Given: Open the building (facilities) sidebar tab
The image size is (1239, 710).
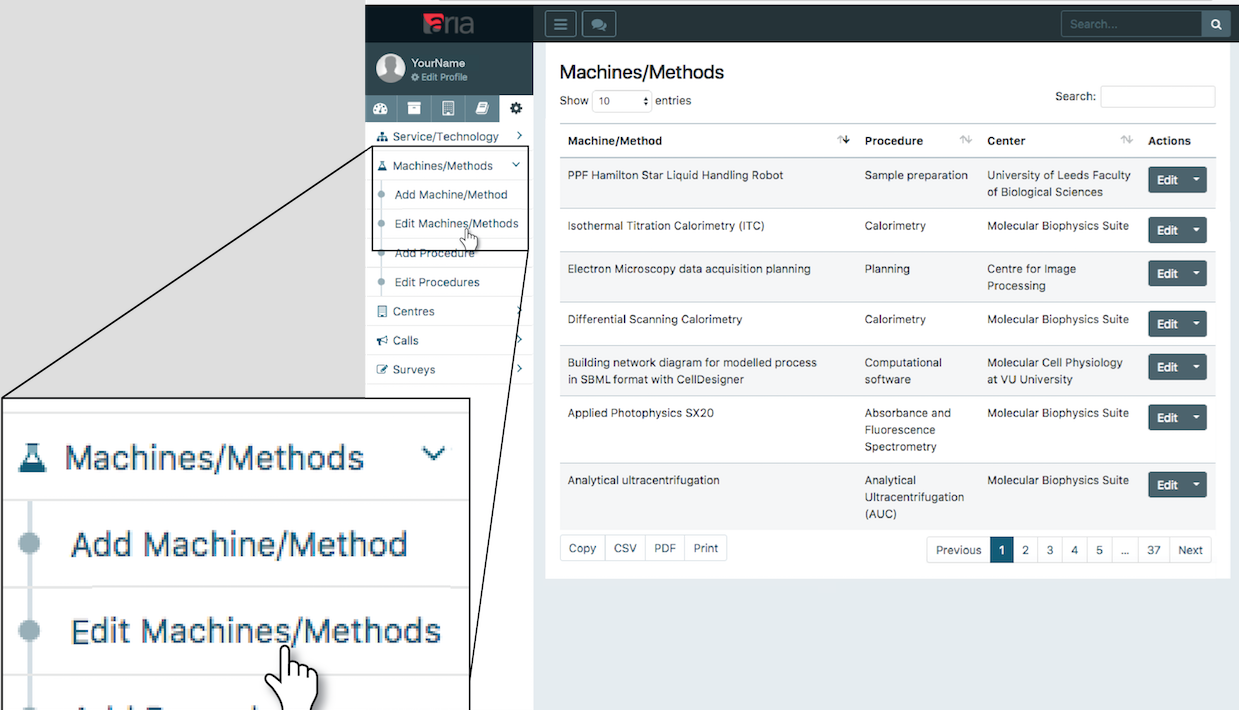Looking at the screenshot, I should coord(448,108).
